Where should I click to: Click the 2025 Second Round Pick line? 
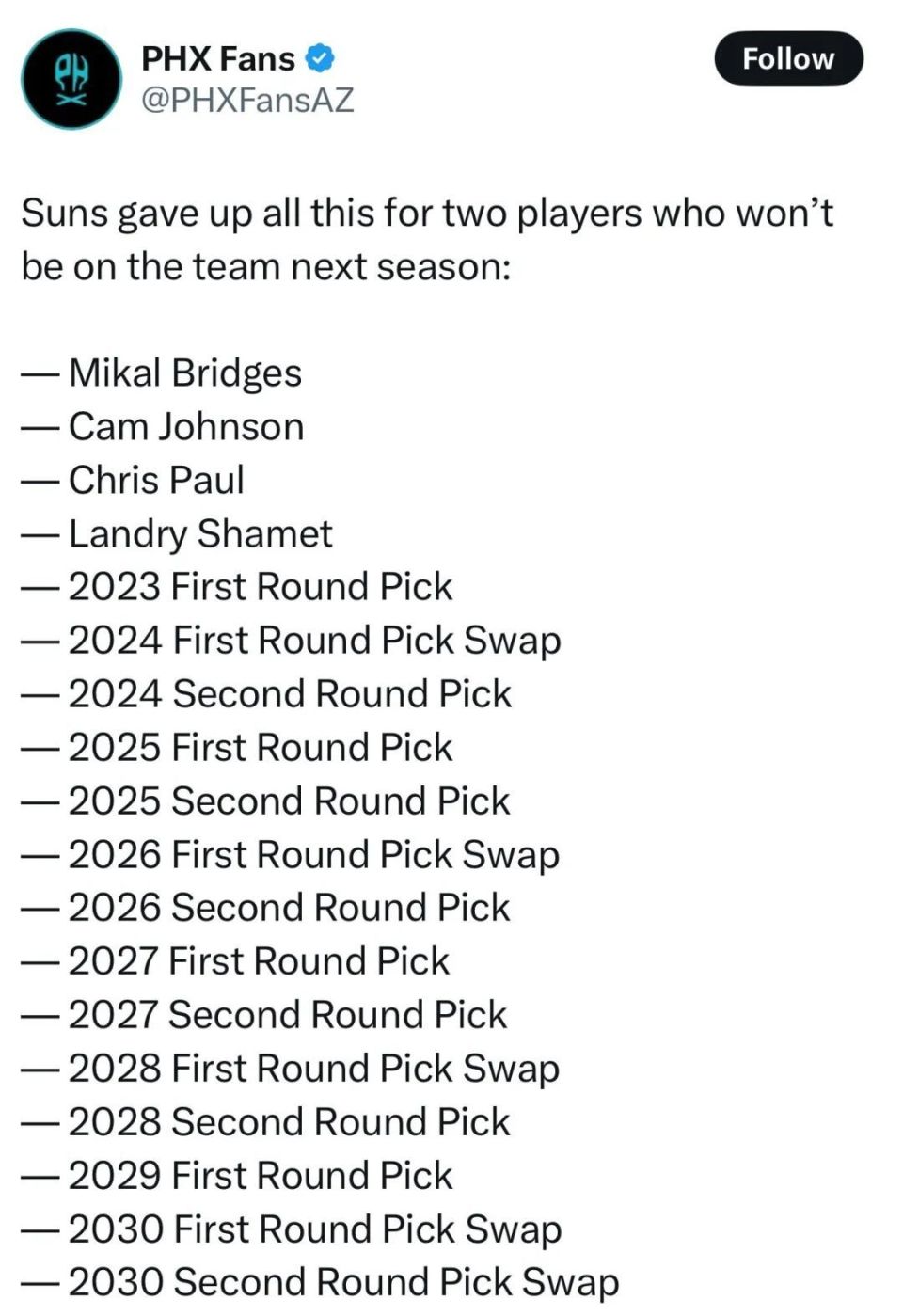289,801
